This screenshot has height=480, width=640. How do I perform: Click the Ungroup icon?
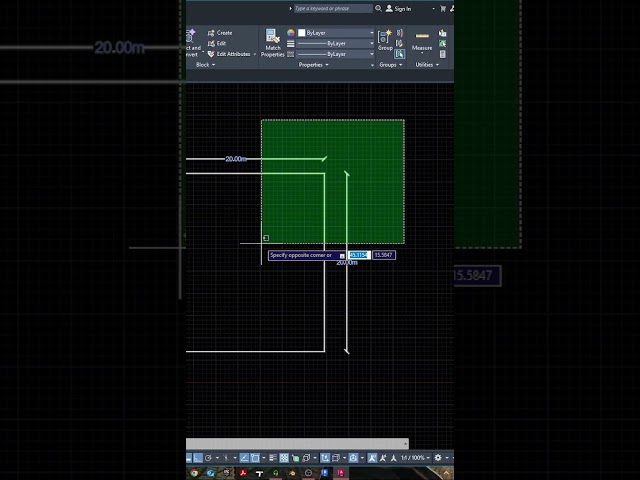(400, 33)
